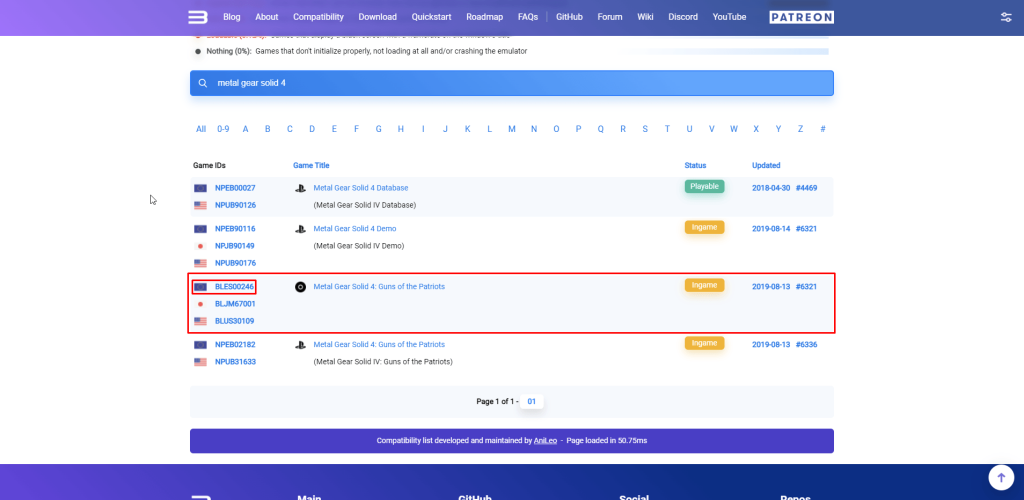Open the Patreon button

click(801, 17)
